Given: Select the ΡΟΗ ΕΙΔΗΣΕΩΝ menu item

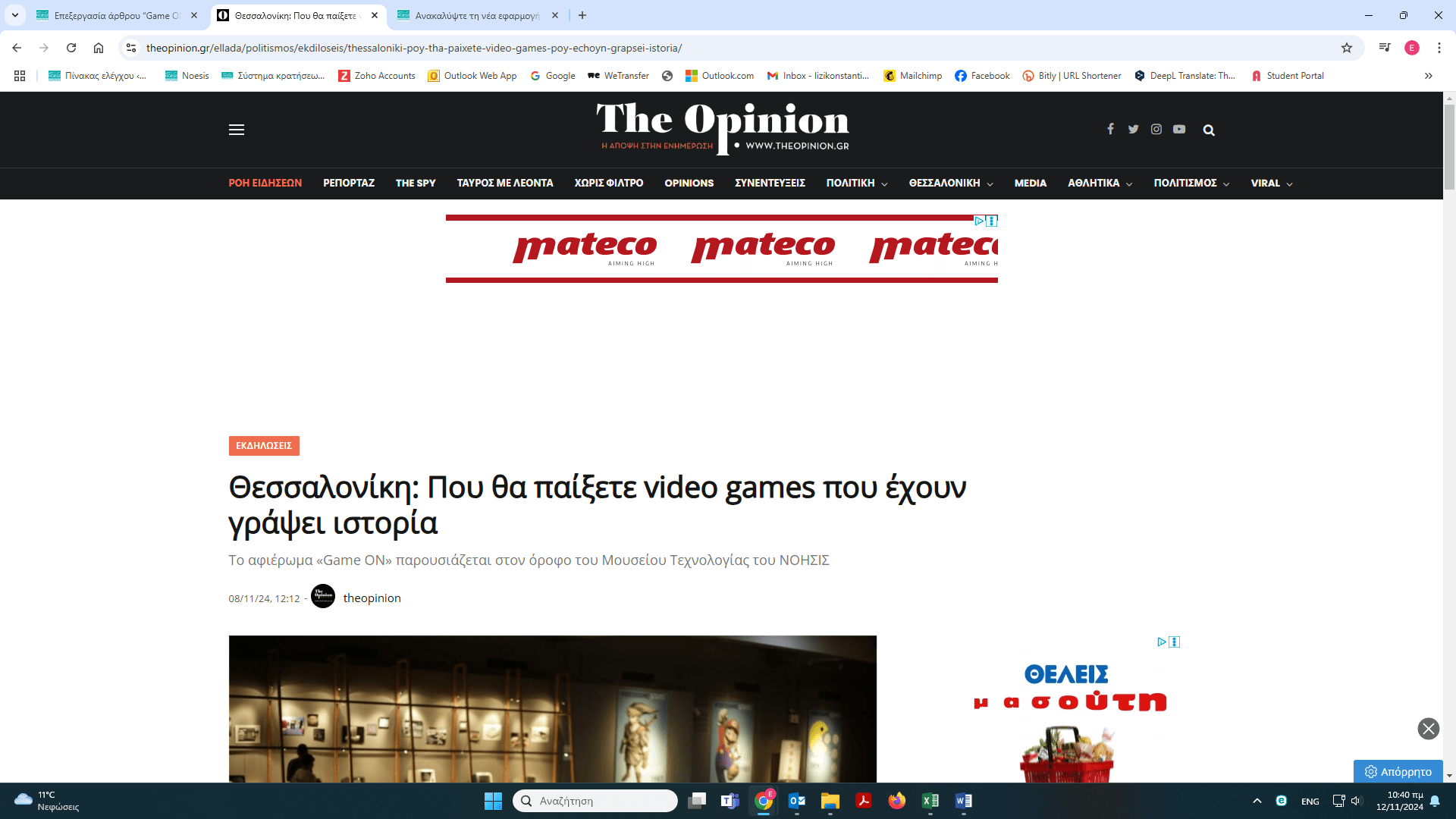Looking at the screenshot, I should 265,184.
